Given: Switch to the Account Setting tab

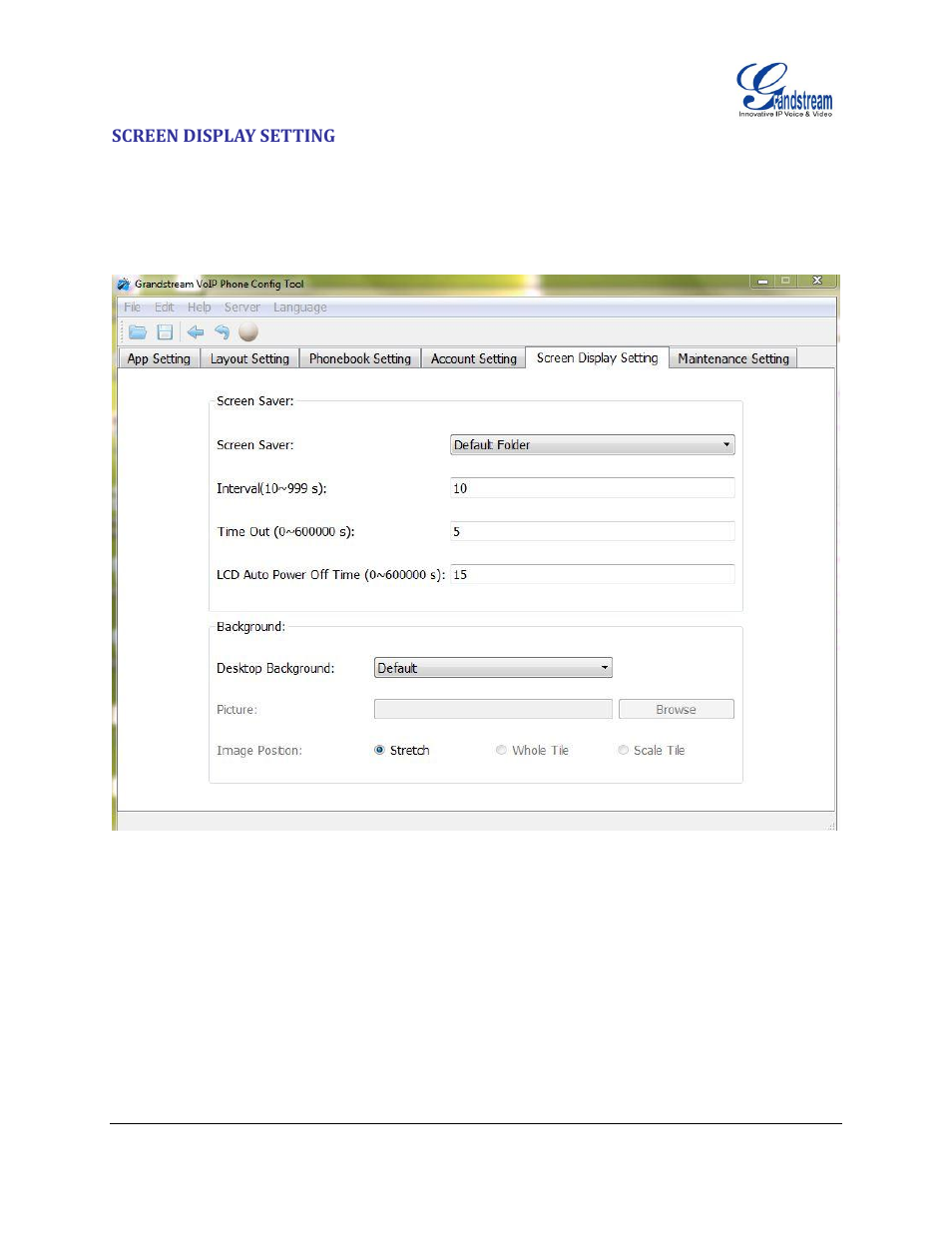Looking at the screenshot, I should [x=474, y=358].
